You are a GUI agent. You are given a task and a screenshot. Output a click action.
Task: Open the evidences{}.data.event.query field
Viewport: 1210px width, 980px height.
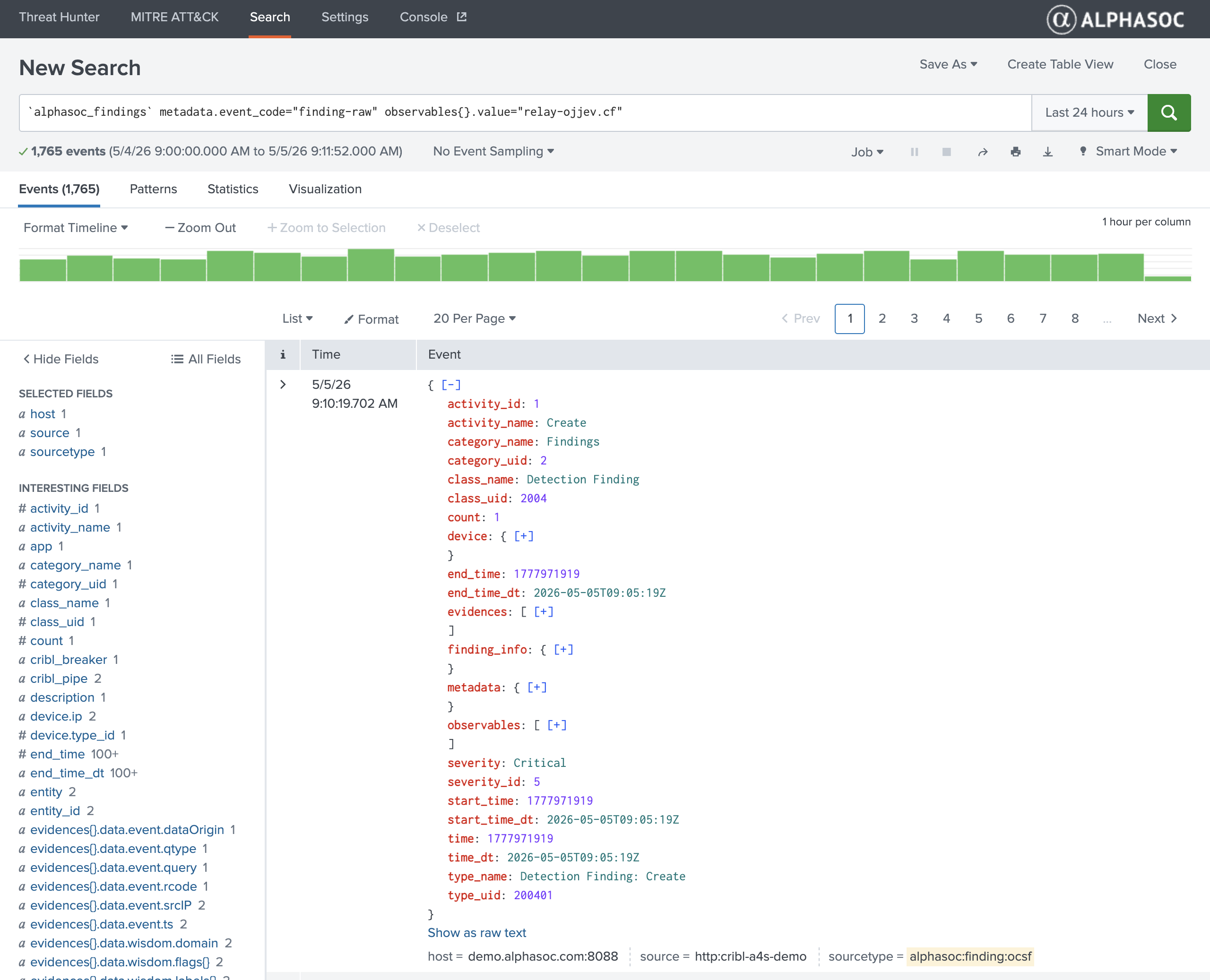113,868
